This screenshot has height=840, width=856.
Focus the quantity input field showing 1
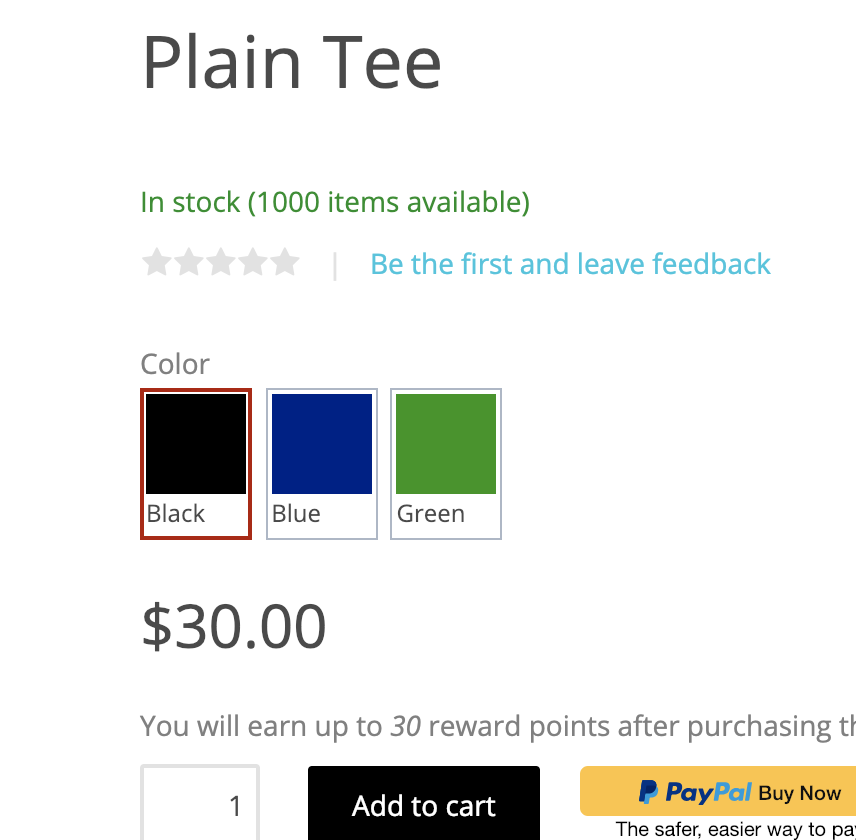[x=200, y=803]
